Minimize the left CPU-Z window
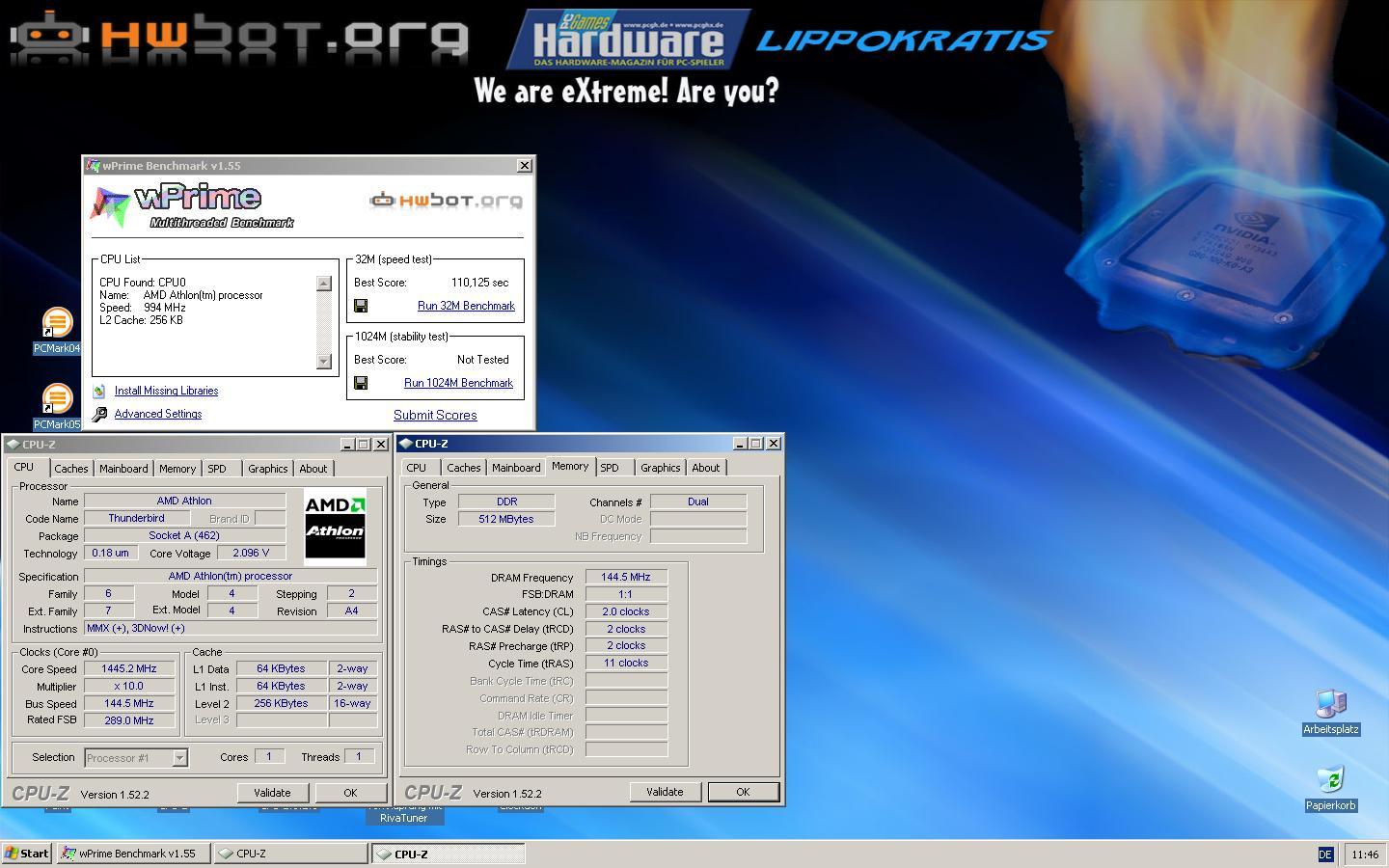The width and height of the screenshot is (1389, 868). pos(347,445)
